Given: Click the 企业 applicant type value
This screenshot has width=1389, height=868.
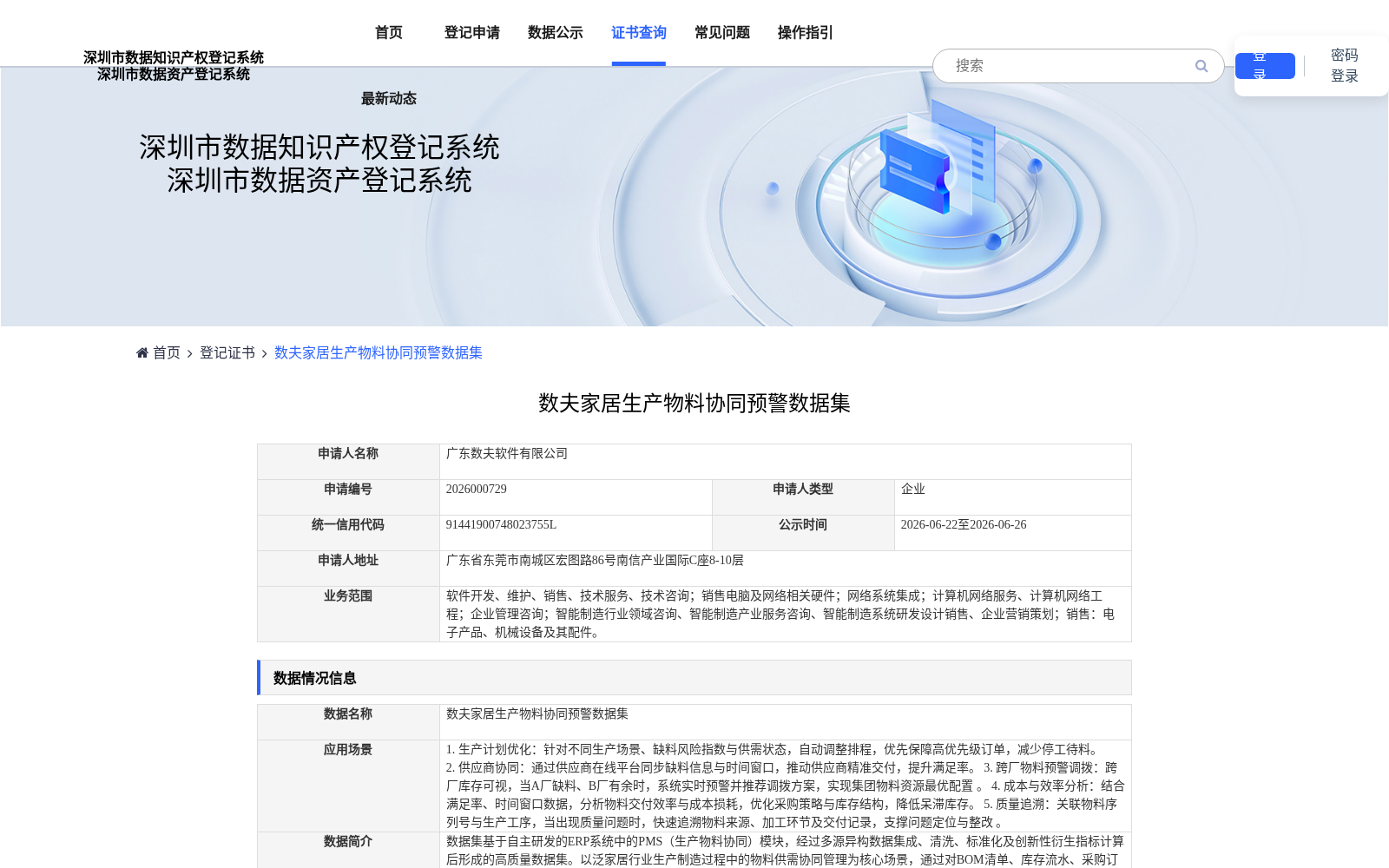Looking at the screenshot, I should coord(913,490).
